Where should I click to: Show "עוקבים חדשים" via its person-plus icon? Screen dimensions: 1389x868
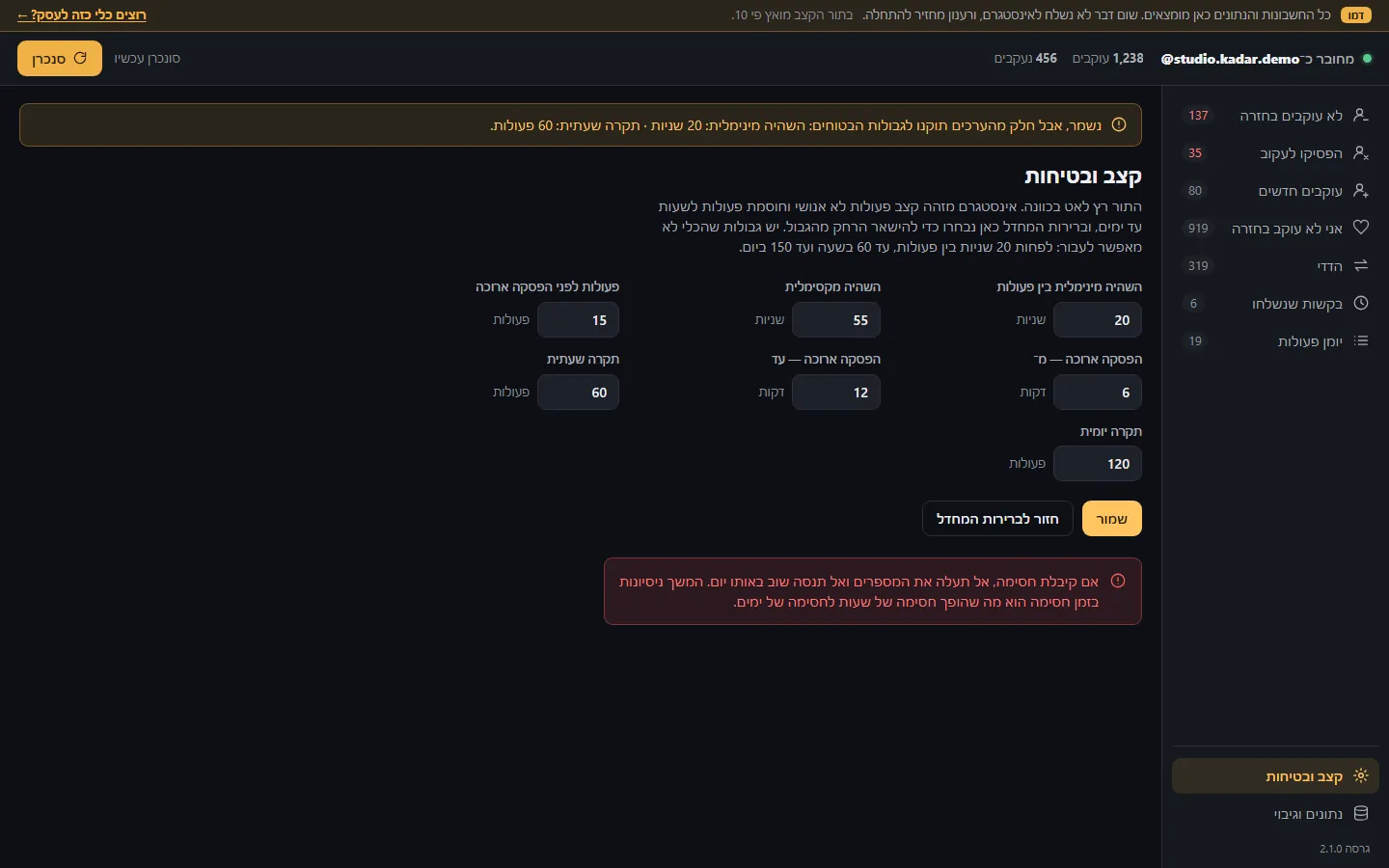click(x=1361, y=190)
